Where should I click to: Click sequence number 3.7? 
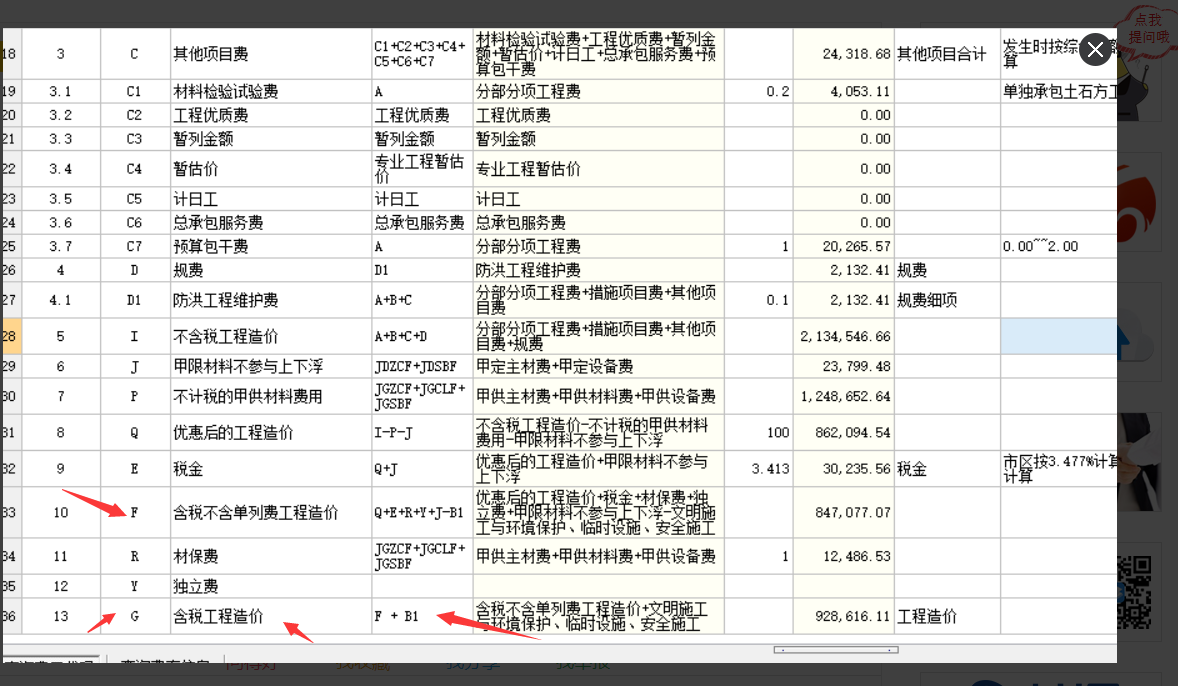[61, 246]
